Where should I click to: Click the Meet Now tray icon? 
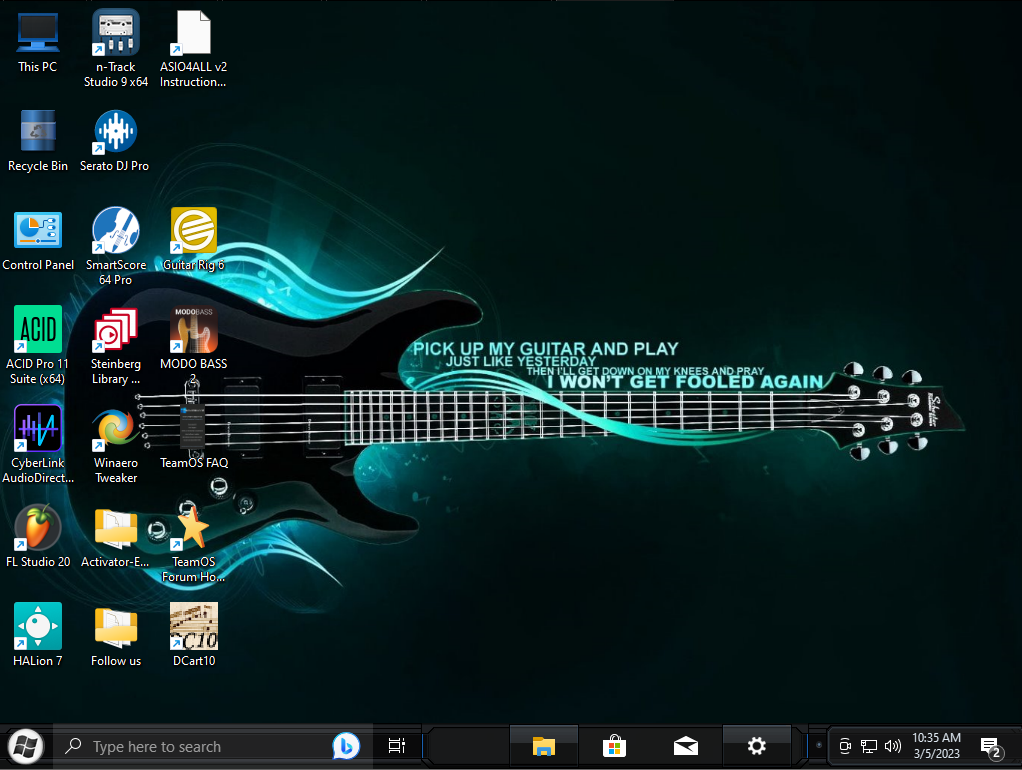[845, 747]
